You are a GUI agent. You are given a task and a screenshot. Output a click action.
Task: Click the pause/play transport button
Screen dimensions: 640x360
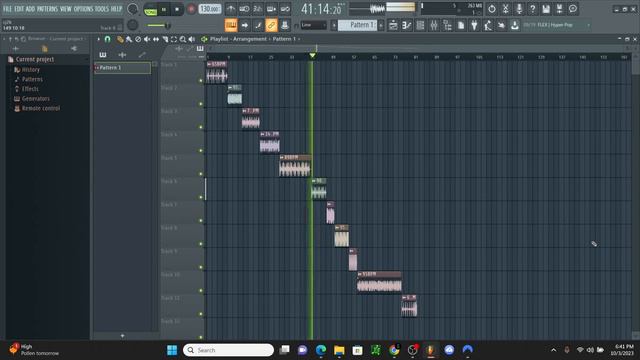point(164,9)
